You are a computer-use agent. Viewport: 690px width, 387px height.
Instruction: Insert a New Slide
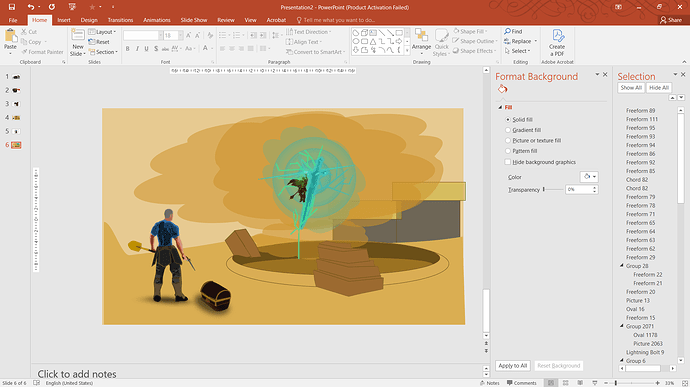[78, 43]
